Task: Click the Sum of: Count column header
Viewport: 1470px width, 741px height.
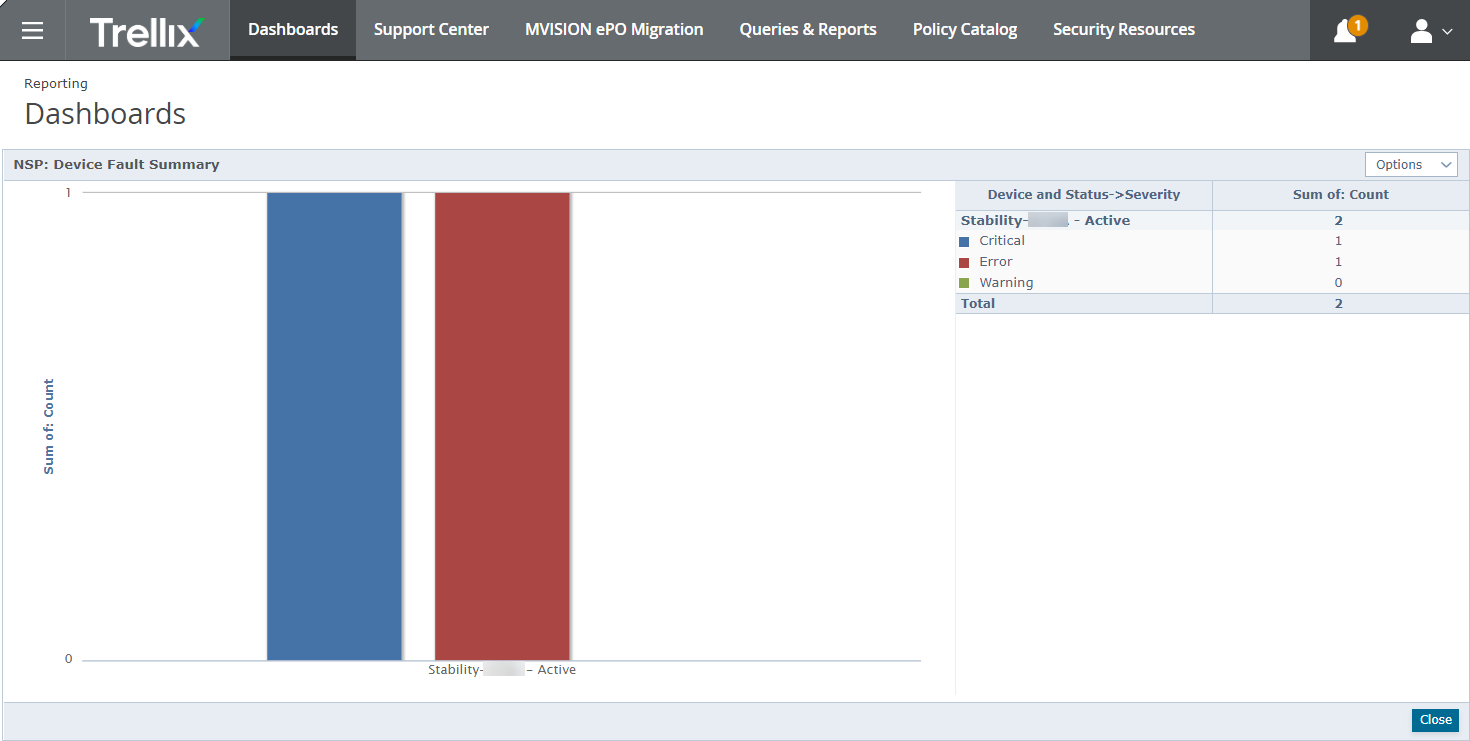Action: tap(1340, 195)
